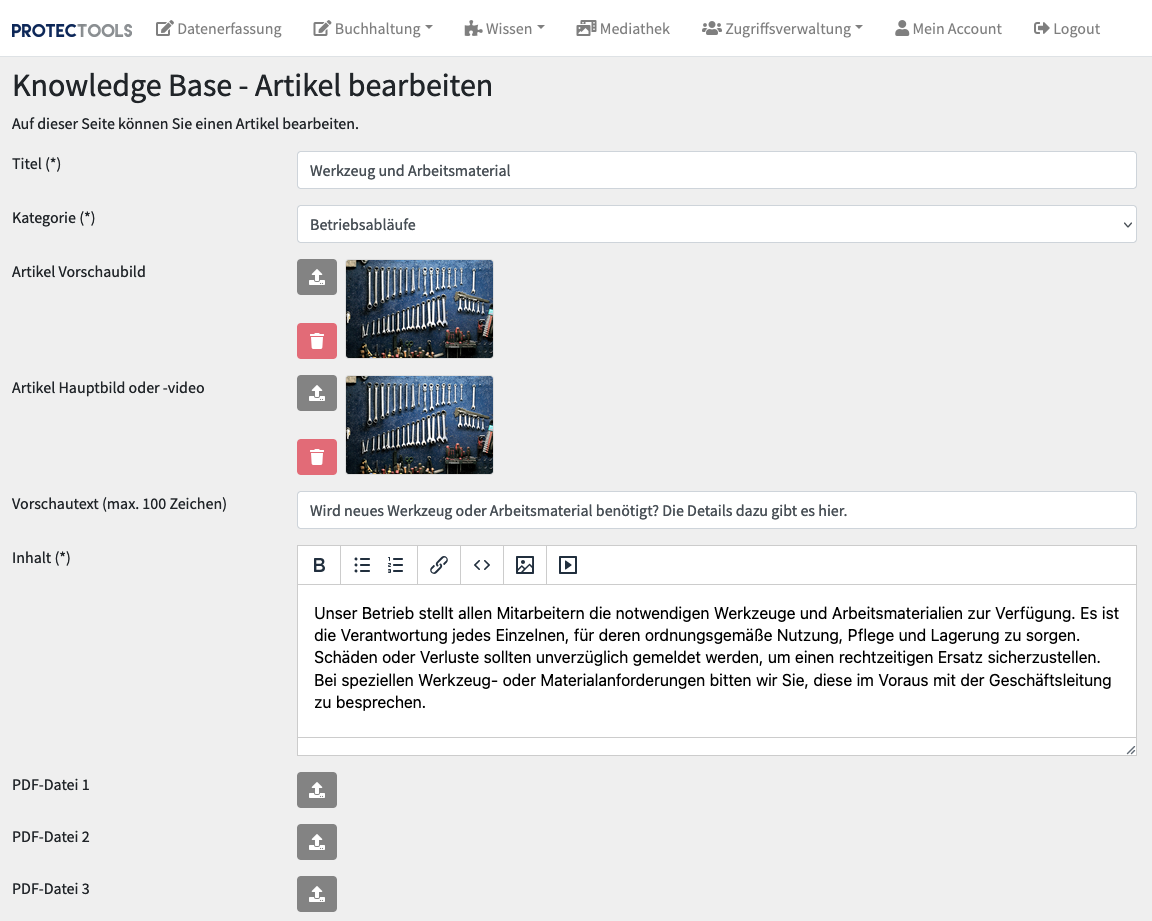Click the Zugriffsverwaltung caret arrow
The height and width of the screenshot is (921, 1152).
pos(859,28)
